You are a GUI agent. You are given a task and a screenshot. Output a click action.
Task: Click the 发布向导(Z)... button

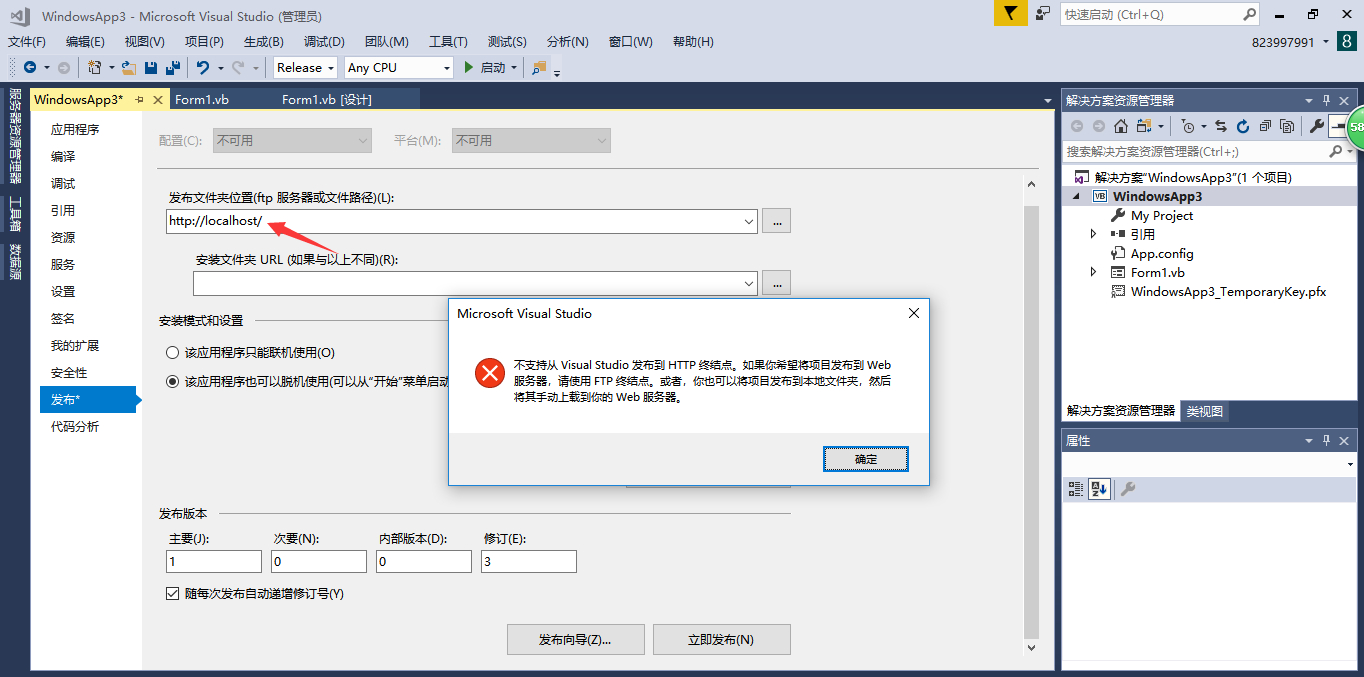pyautogui.click(x=575, y=640)
